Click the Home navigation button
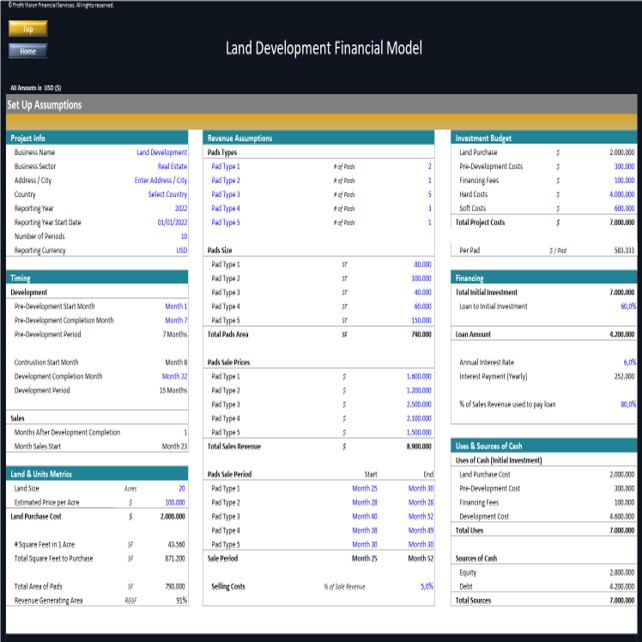 (27, 50)
